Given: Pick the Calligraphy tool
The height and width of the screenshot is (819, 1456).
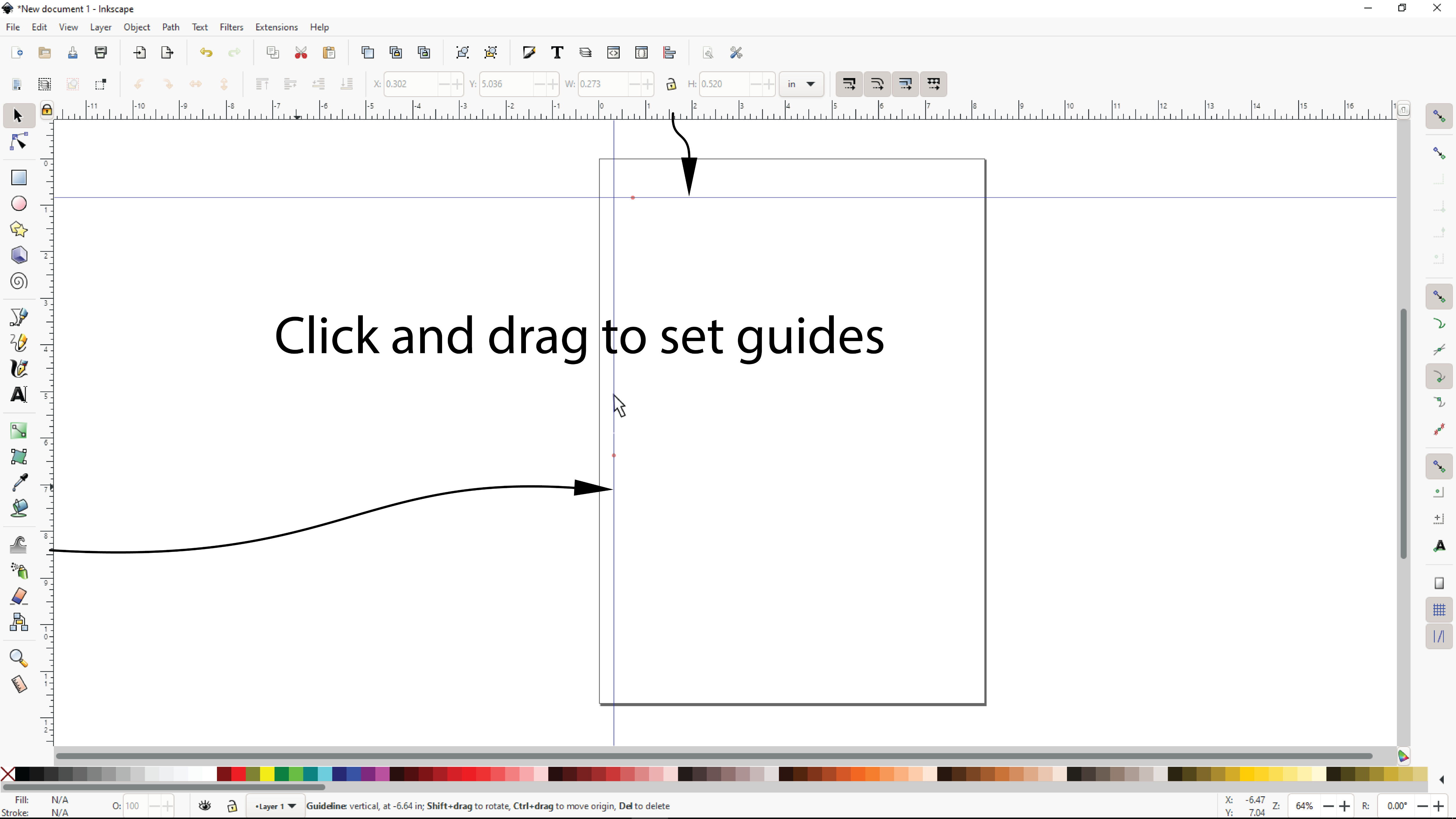Looking at the screenshot, I should coord(19,368).
